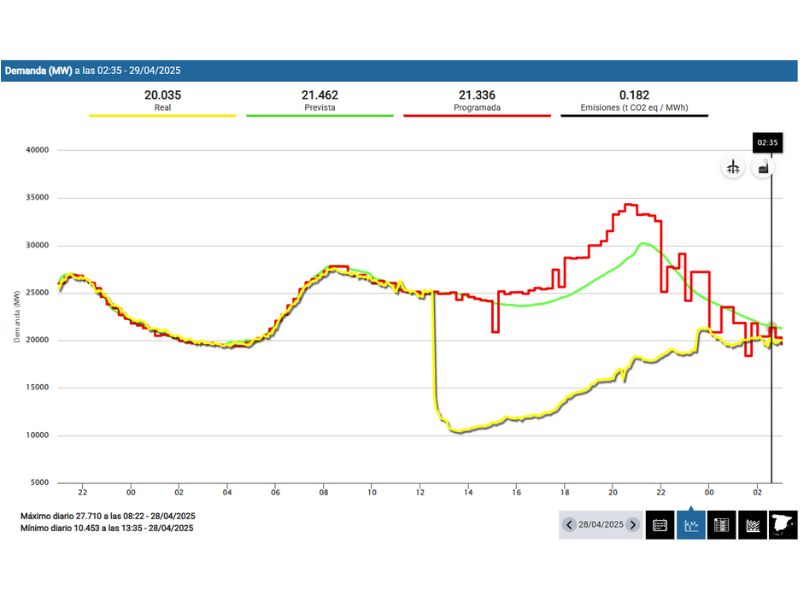Toggle the Emisiones (t CO2 eq / MWh) label
800x600 pixels.
point(634,108)
